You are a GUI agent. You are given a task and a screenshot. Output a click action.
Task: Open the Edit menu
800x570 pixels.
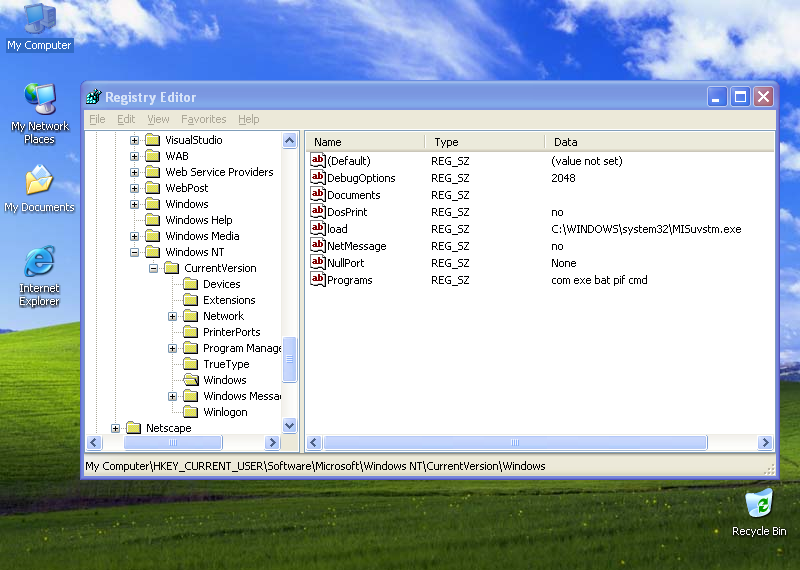click(126, 119)
